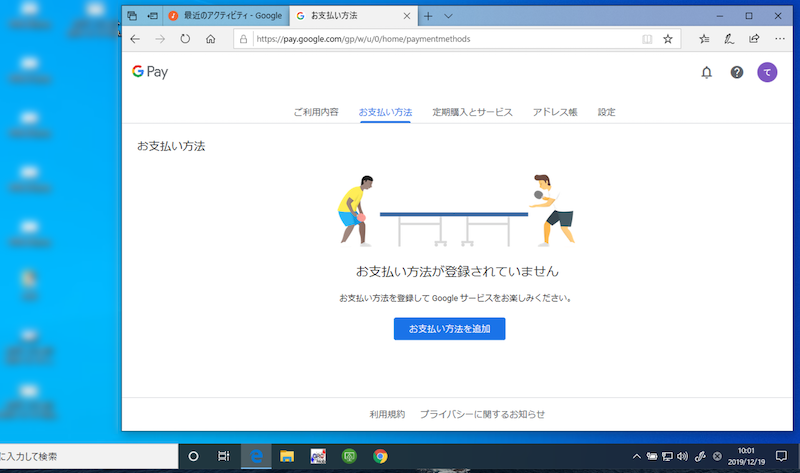Open the add notes pen icon
The image size is (800, 473).
point(729,40)
